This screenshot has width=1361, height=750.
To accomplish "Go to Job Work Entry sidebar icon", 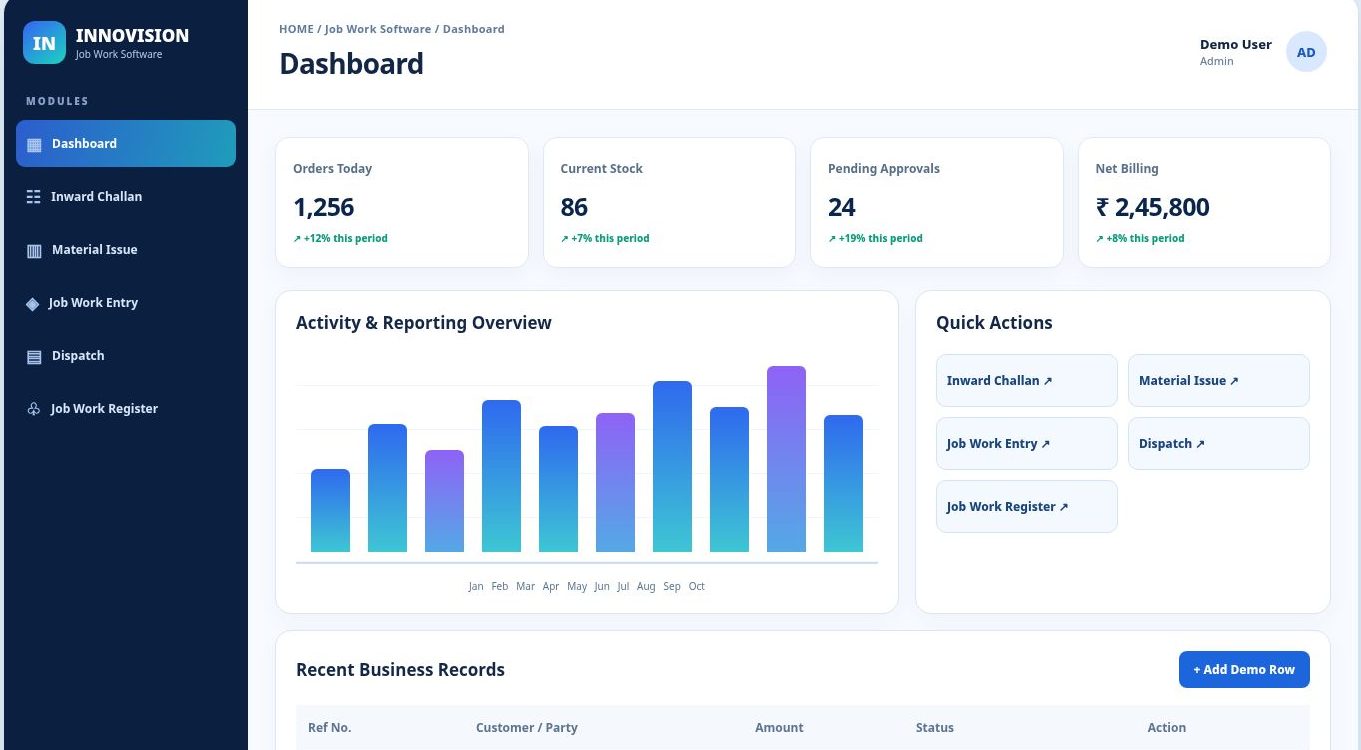I will (x=33, y=303).
